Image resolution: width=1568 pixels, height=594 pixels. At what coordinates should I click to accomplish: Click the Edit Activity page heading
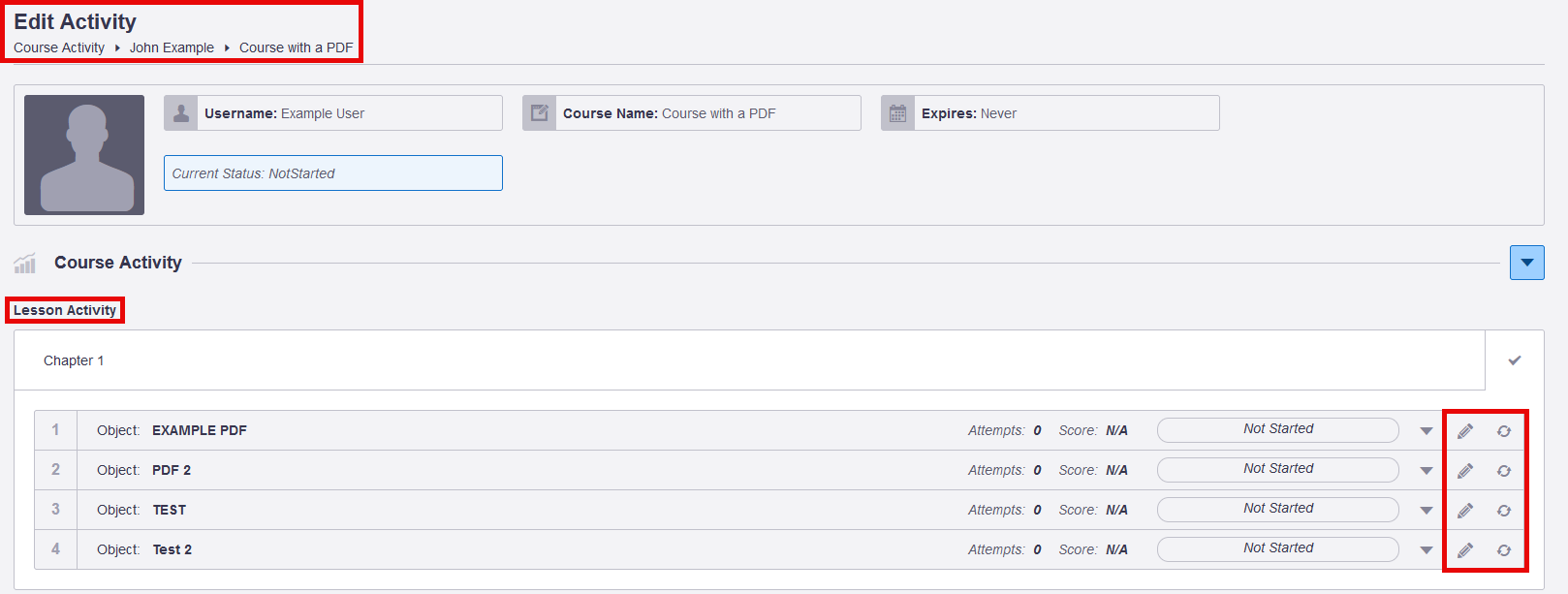(x=75, y=21)
